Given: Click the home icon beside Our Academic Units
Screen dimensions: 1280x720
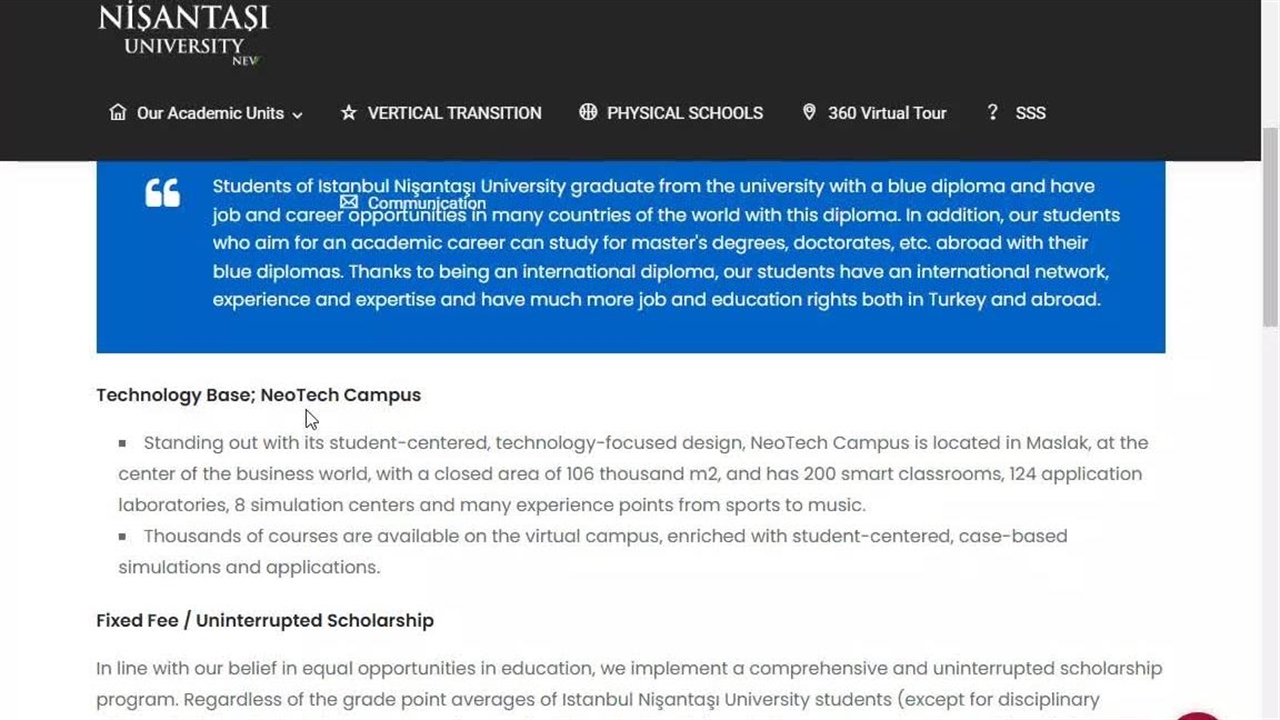Looking at the screenshot, I should [118, 113].
